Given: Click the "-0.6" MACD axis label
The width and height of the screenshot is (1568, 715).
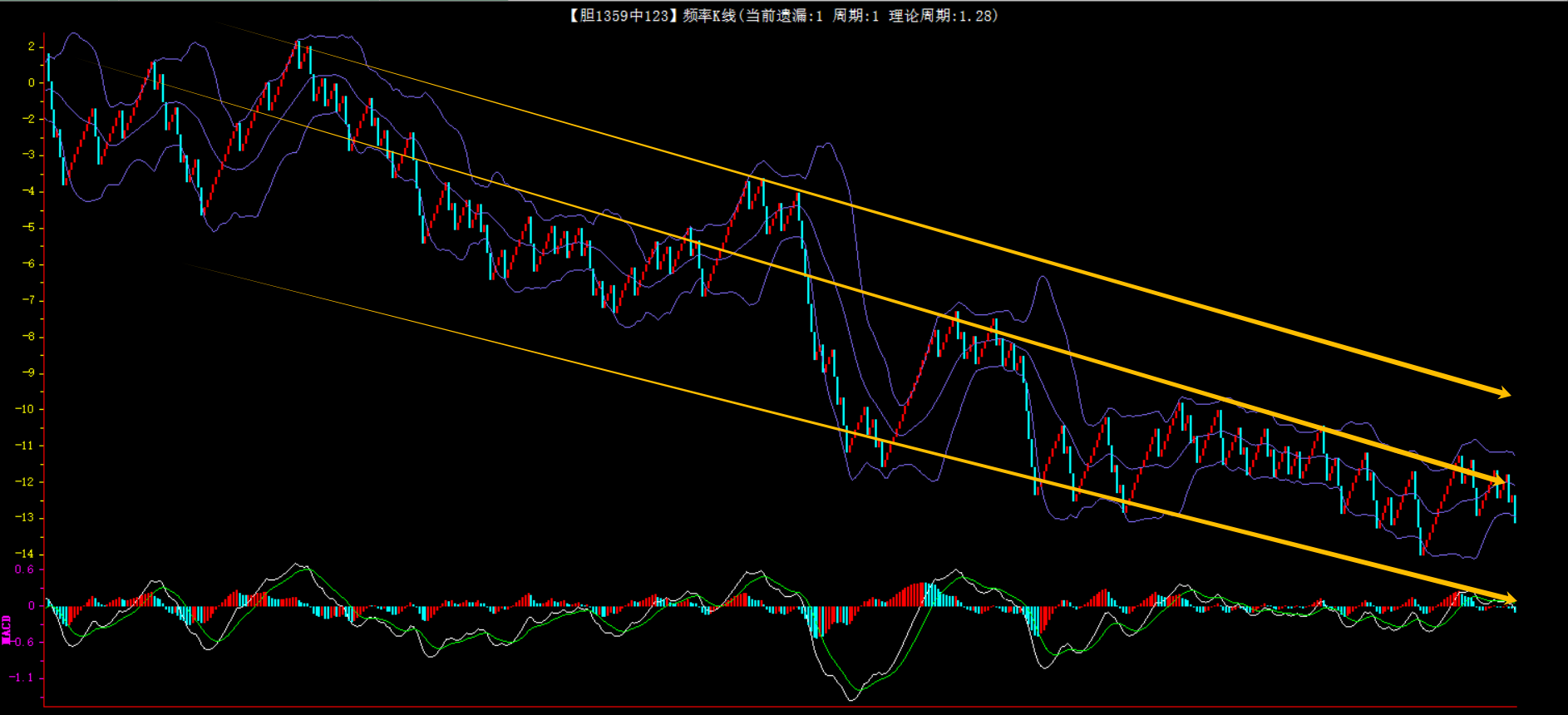Looking at the screenshot, I should coord(22,642).
